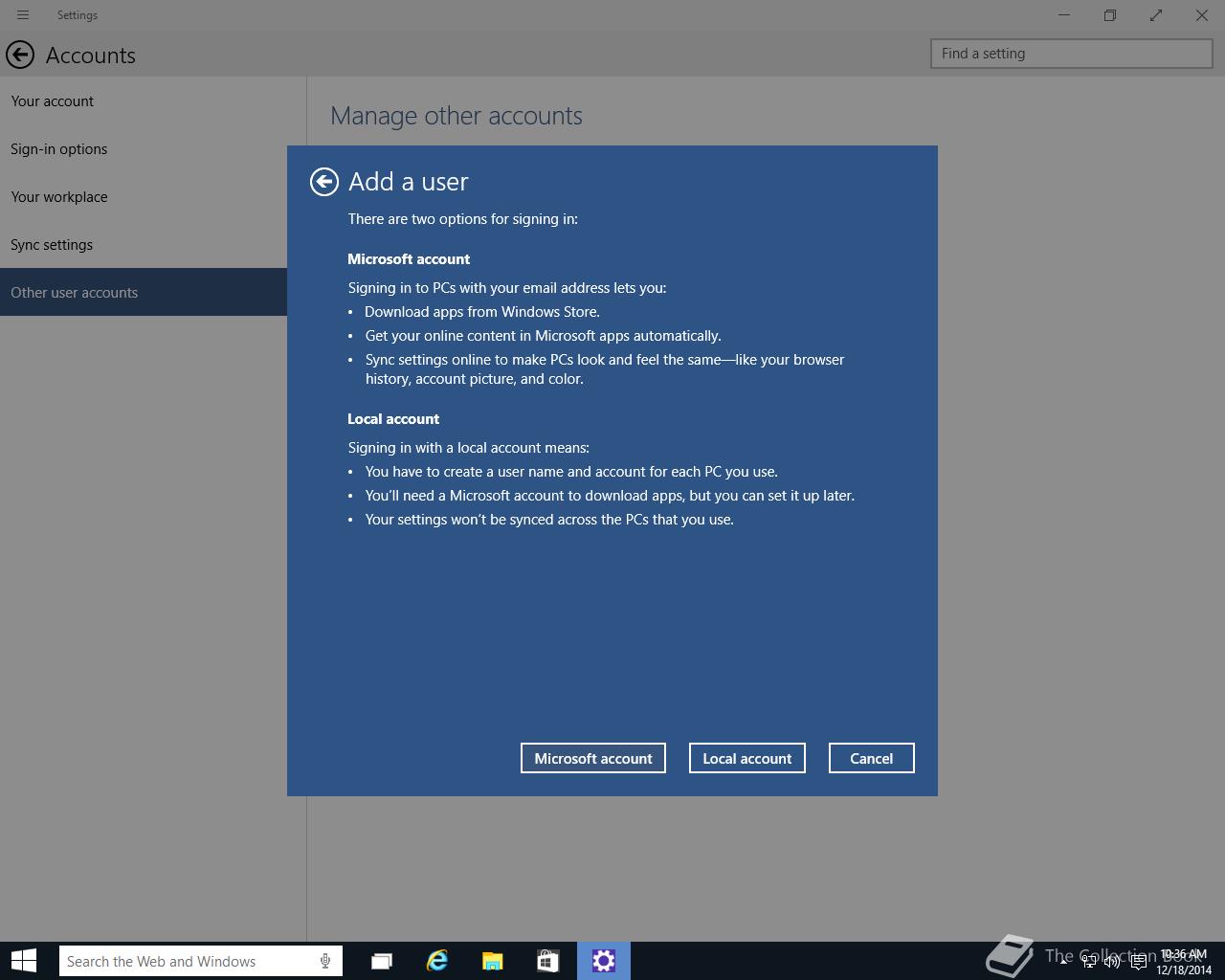Click the Manage other accounts heading
This screenshot has width=1225, height=980.
pos(457,116)
